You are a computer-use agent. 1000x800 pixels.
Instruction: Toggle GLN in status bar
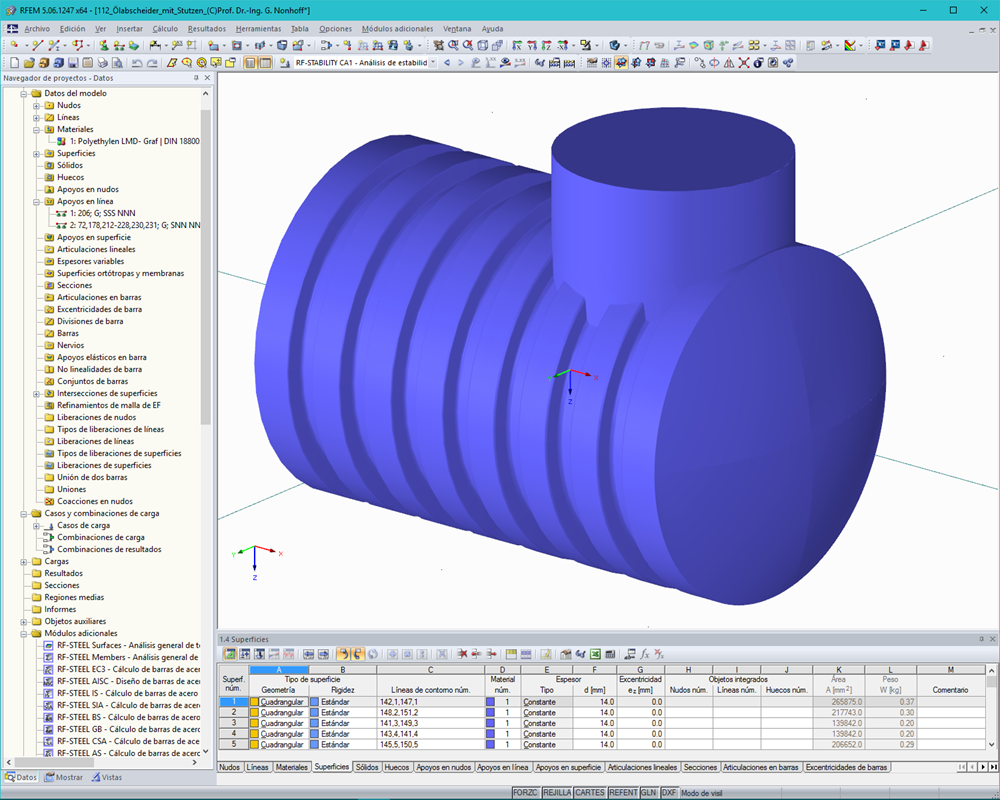(649, 792)
